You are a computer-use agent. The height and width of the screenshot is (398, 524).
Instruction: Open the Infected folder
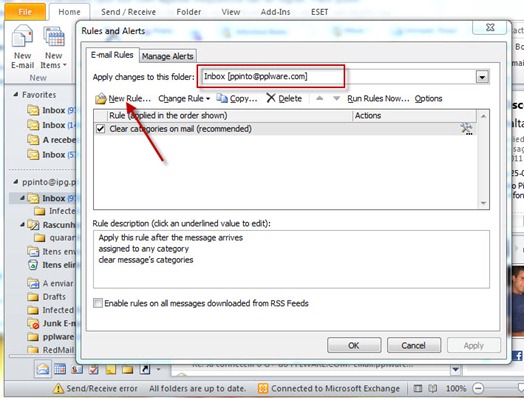coord(51,310)
